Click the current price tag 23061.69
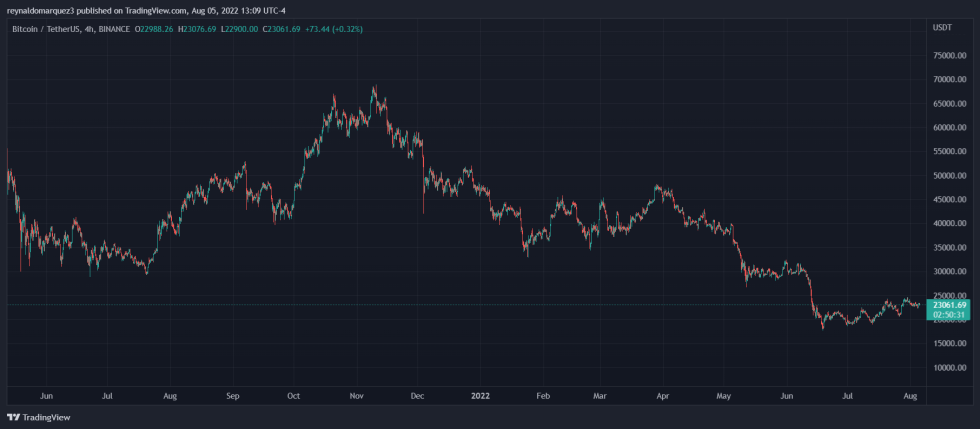Screen dimensions: 980x429 point(949,305)
